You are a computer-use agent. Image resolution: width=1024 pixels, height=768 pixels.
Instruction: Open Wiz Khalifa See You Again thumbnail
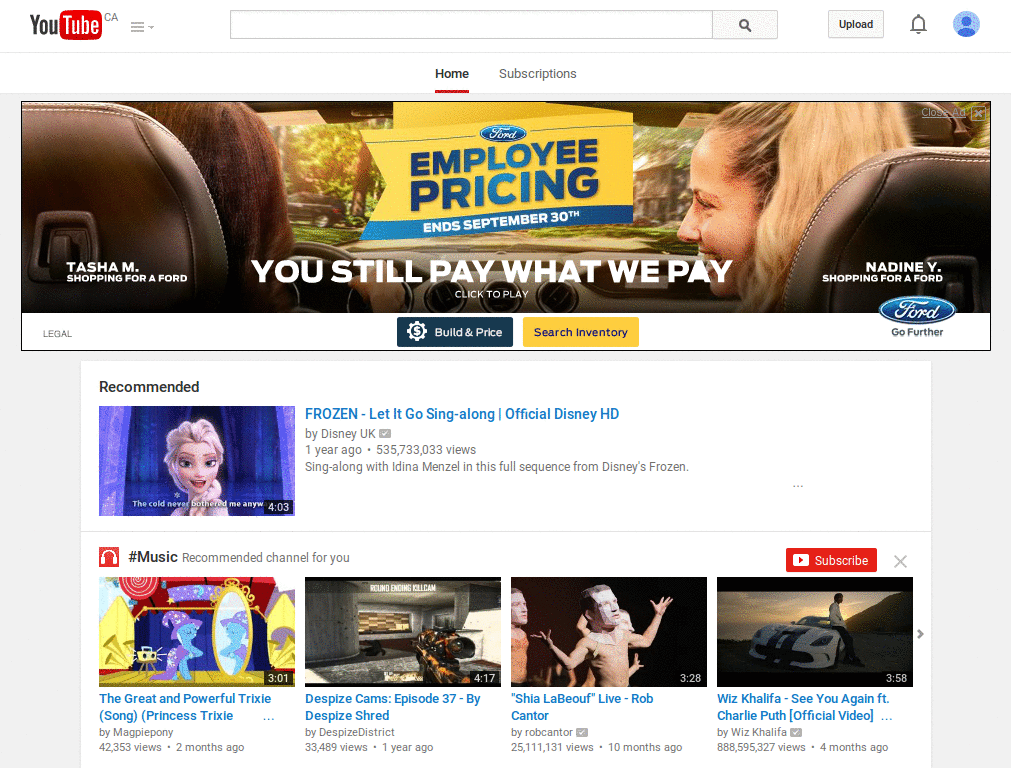[814, 632]
